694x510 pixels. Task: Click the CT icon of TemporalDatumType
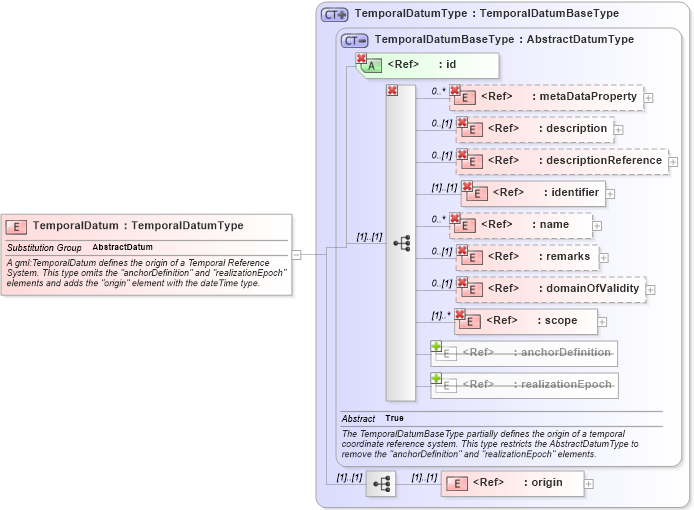pyautogui.click(x=335, y=15)
